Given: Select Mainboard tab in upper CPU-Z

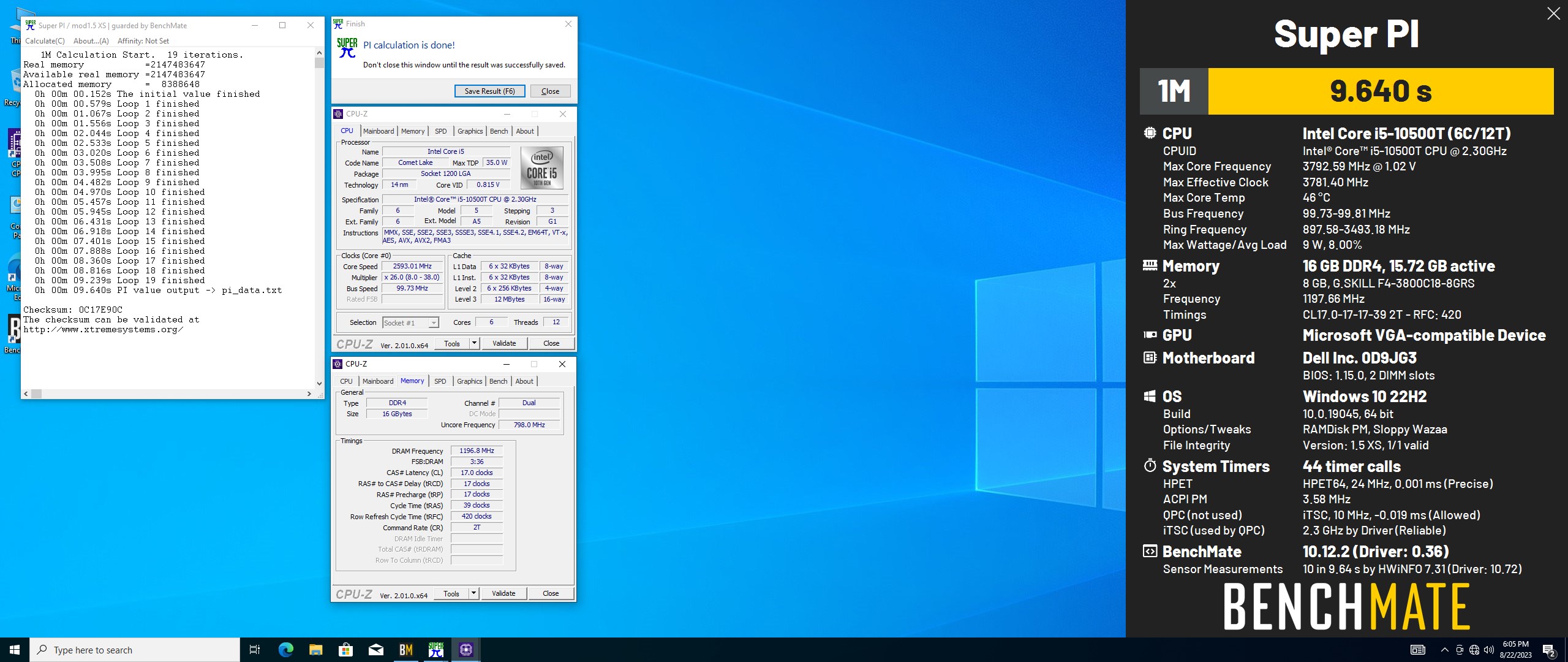Looking at the screenshot, I should click(x=379, y=131).
